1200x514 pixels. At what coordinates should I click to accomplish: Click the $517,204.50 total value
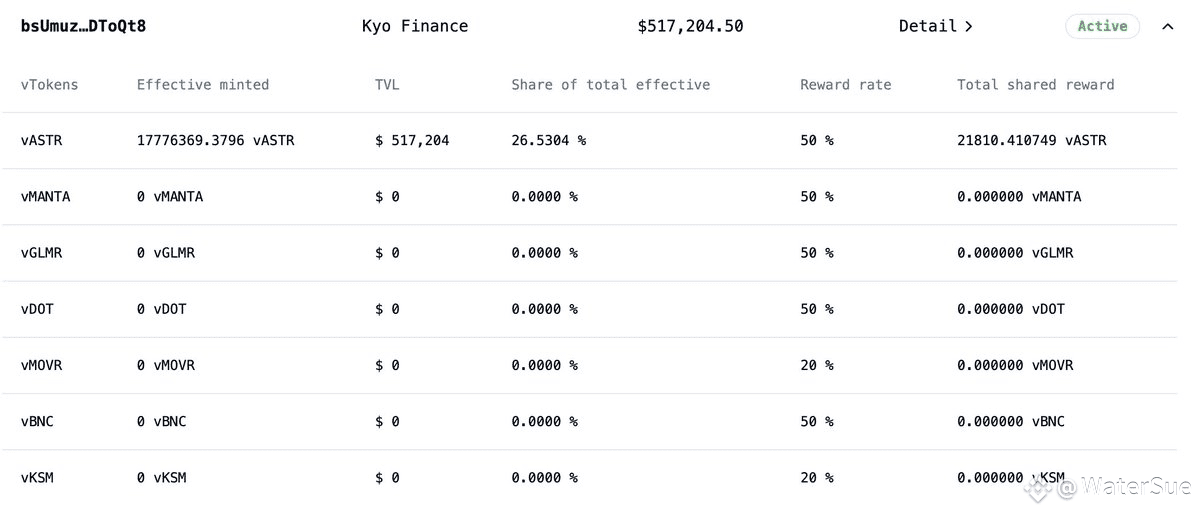pyautogui.click(x=690, y=27)
